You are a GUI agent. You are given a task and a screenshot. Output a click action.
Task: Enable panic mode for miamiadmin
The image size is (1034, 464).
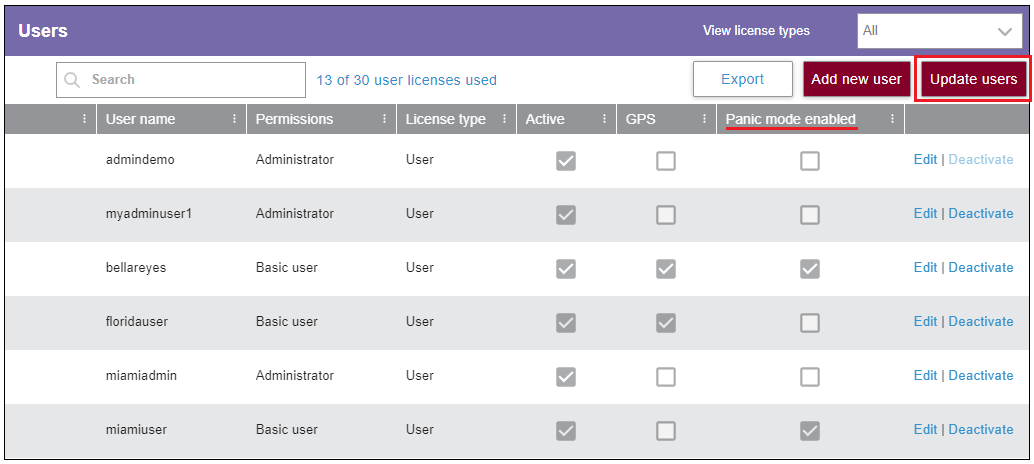(x=810, y=377)
